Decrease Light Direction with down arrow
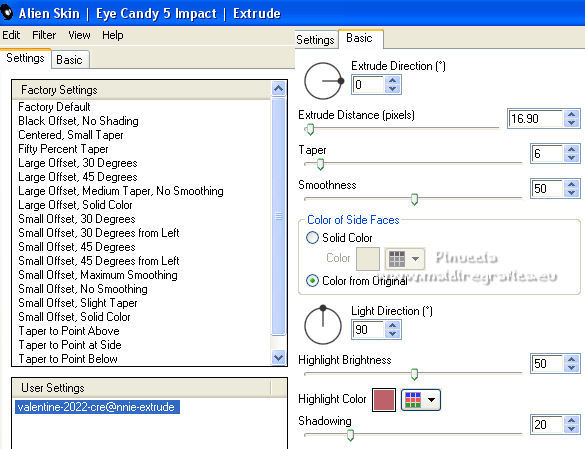Screen dimensions: 585x449 tap(392, 334)
